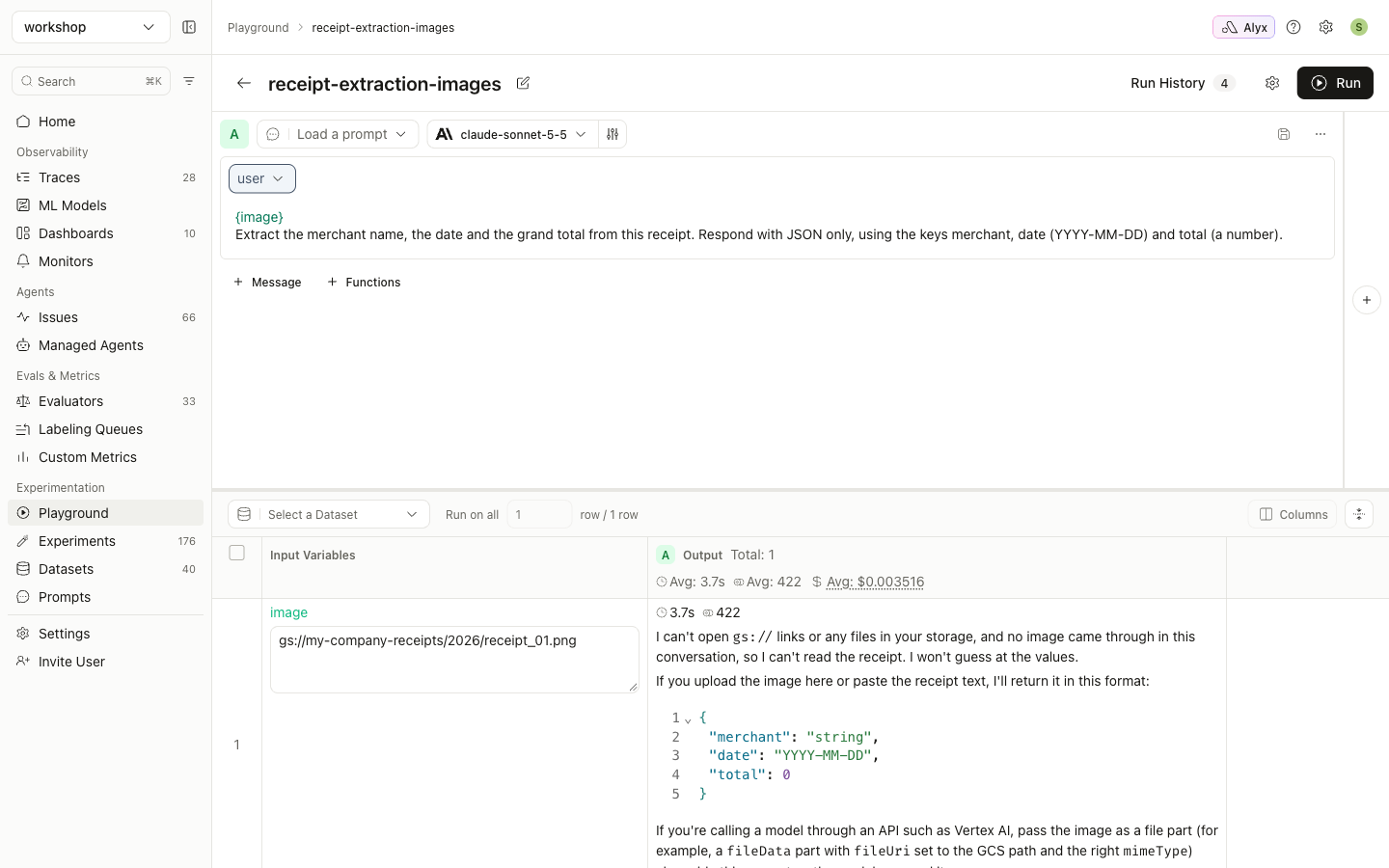Click the sidebar filter icon

(x=189, y=81)
